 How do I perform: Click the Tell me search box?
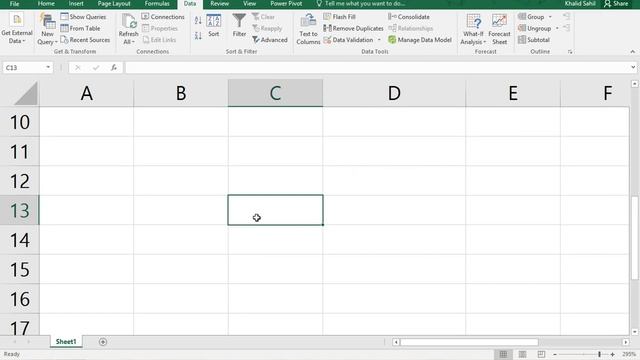[x=361, y=4]
